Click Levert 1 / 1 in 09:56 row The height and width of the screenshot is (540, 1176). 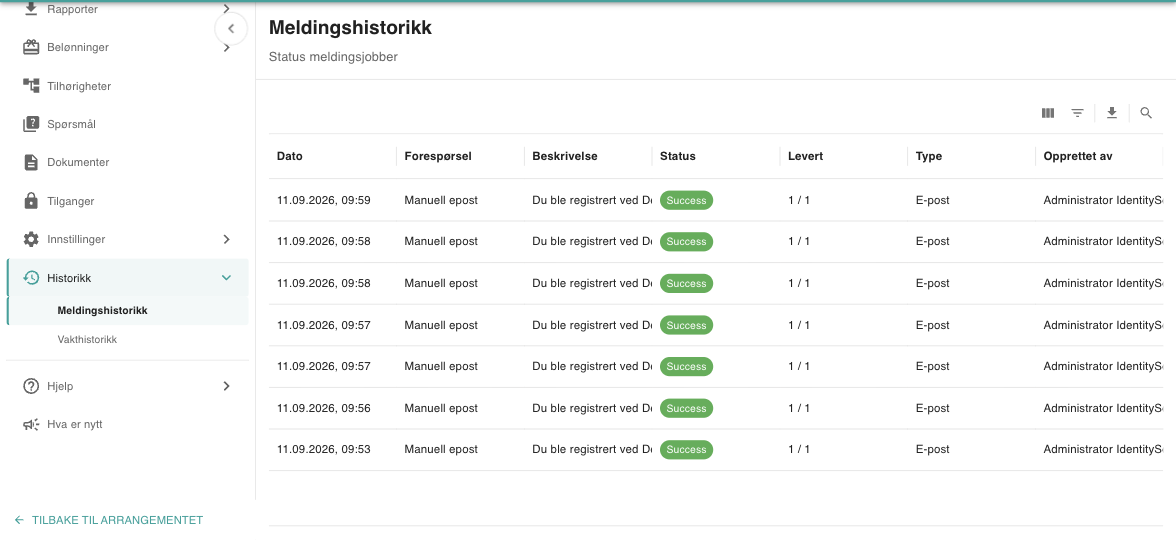799,409
